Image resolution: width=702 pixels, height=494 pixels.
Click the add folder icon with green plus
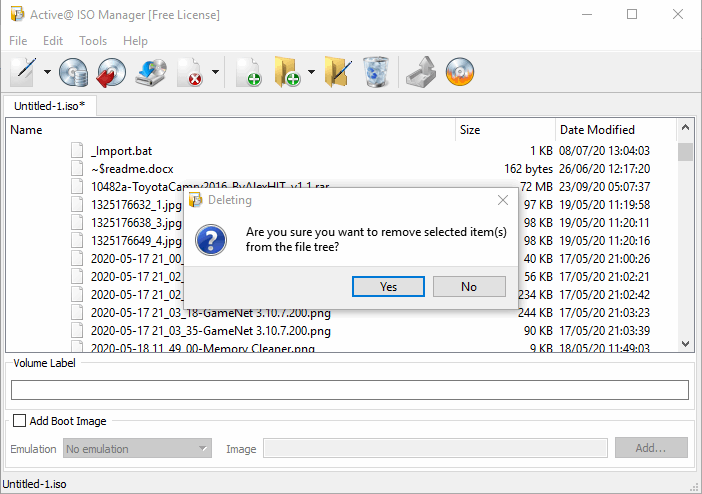click(x=287, y=72)
